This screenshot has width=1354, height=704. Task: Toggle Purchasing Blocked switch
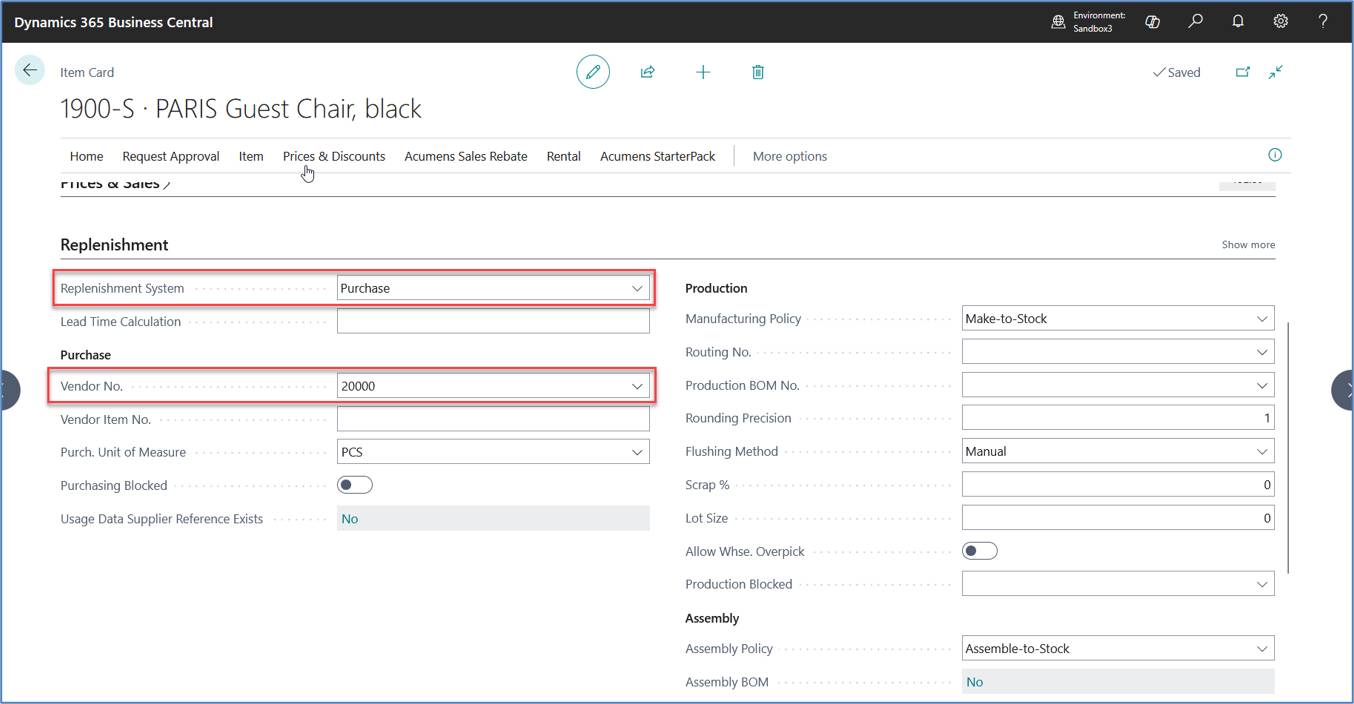point(355,485)
